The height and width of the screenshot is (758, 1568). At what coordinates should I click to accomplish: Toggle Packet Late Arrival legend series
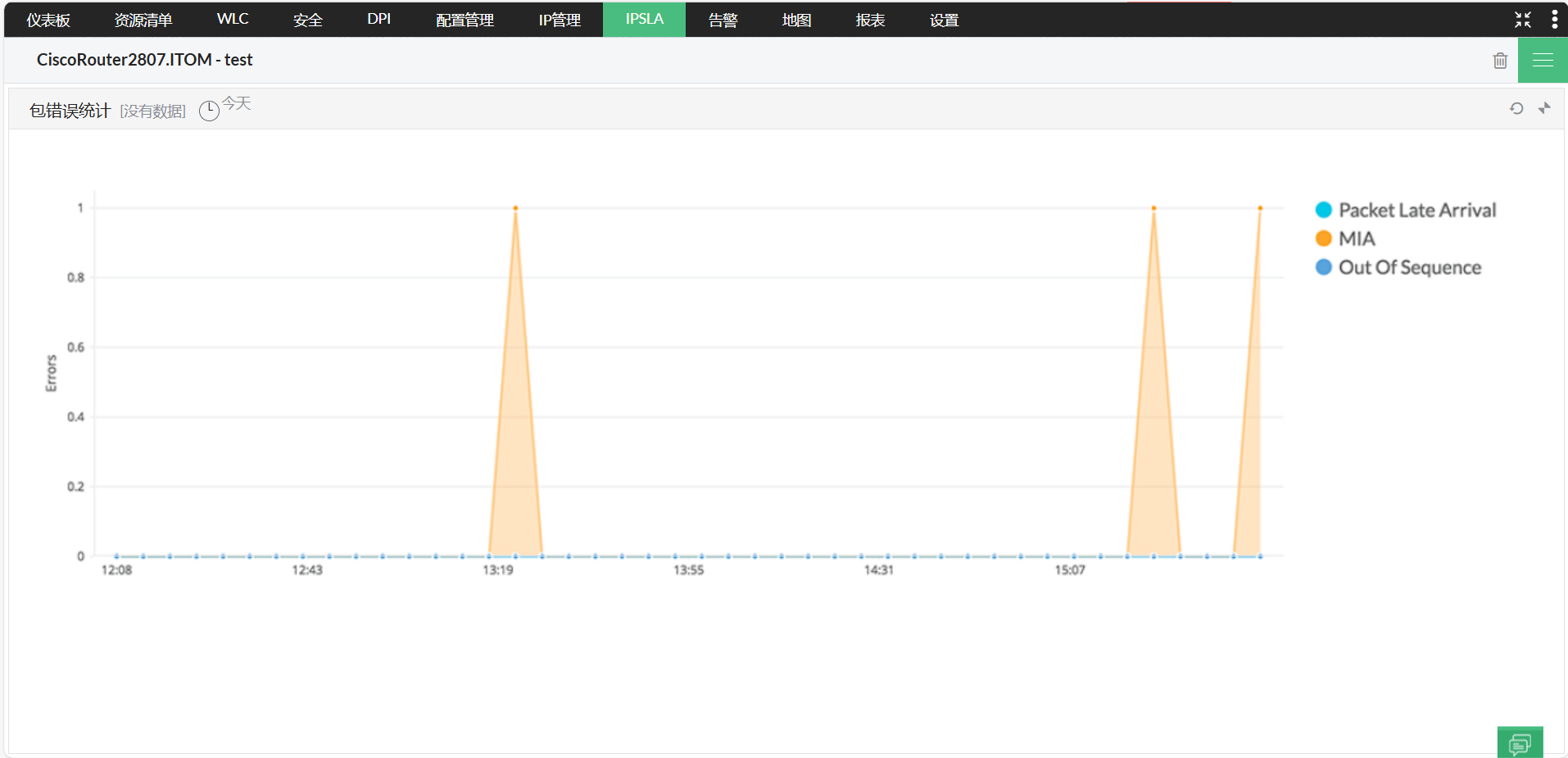click(1406, 211)
